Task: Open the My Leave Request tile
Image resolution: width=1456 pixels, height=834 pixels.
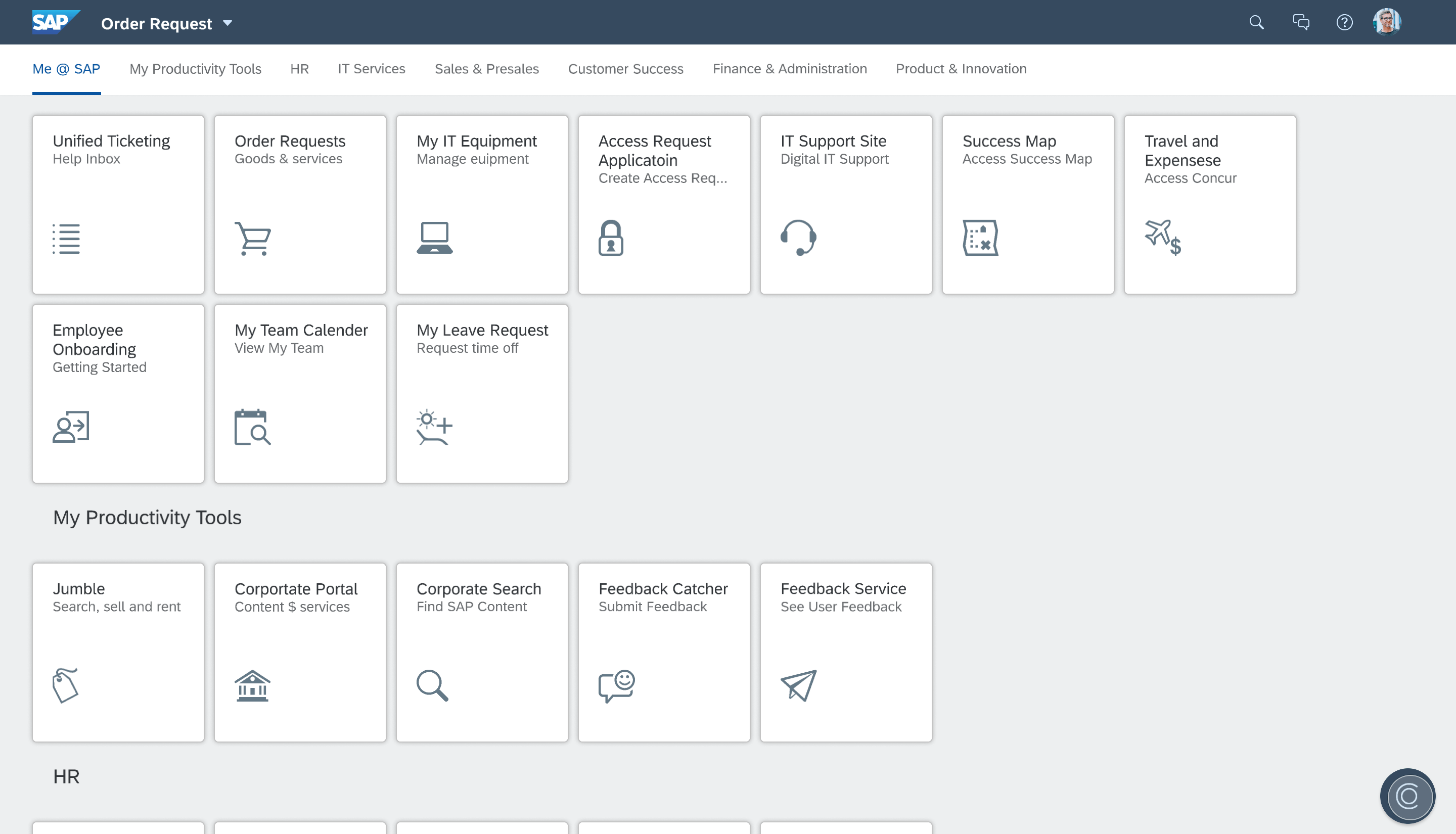Action: point(482,394)
